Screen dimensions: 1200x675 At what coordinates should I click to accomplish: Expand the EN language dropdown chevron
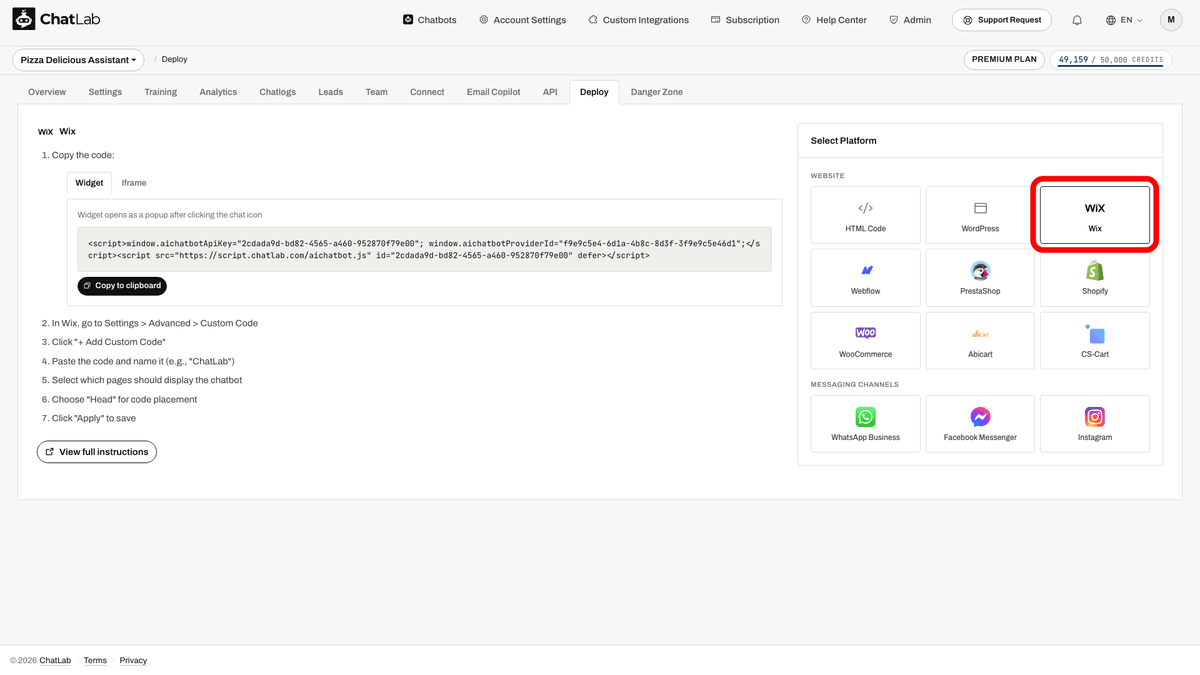(x=1139, y=20)
